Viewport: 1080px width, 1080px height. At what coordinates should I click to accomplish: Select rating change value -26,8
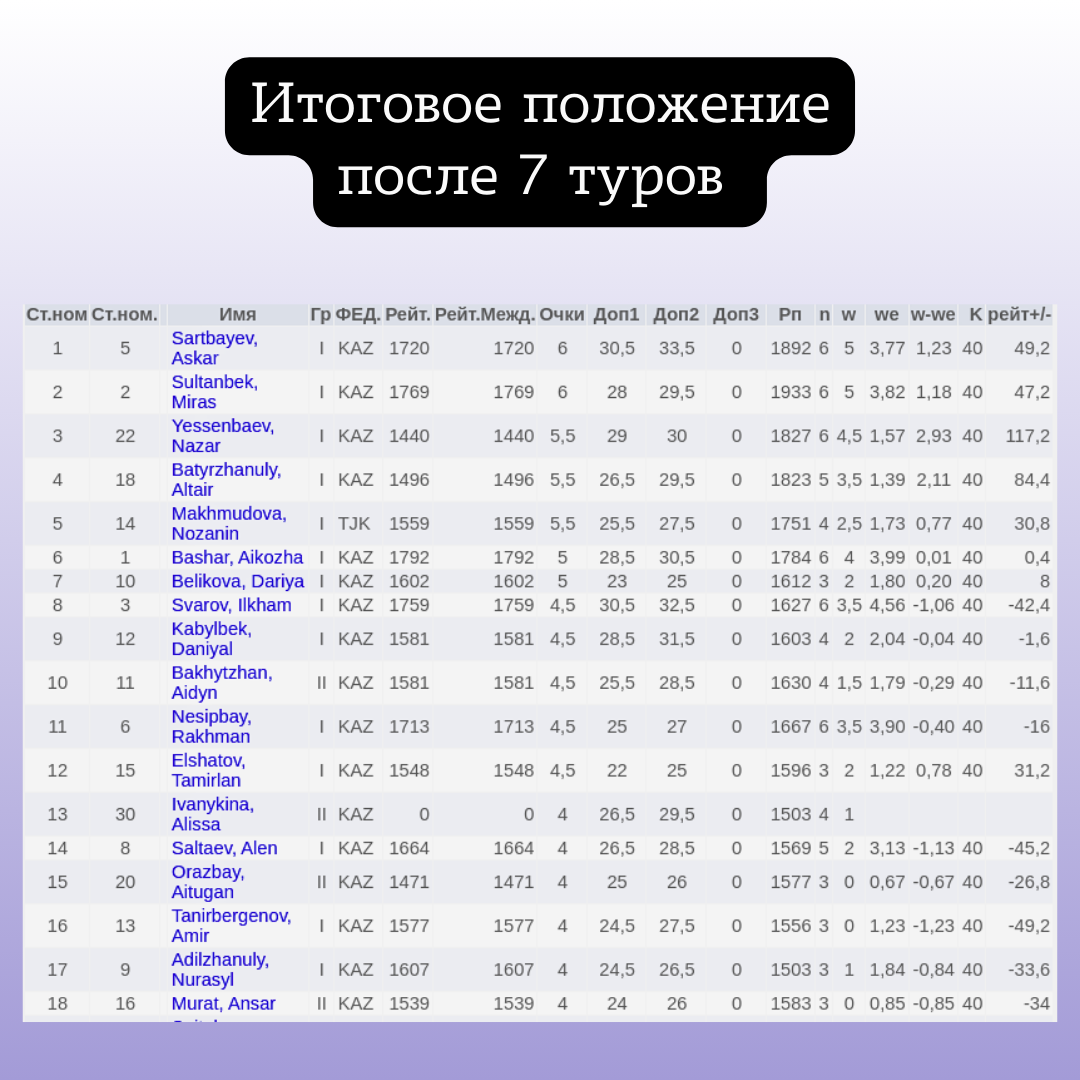click(x=1029, y=882)
